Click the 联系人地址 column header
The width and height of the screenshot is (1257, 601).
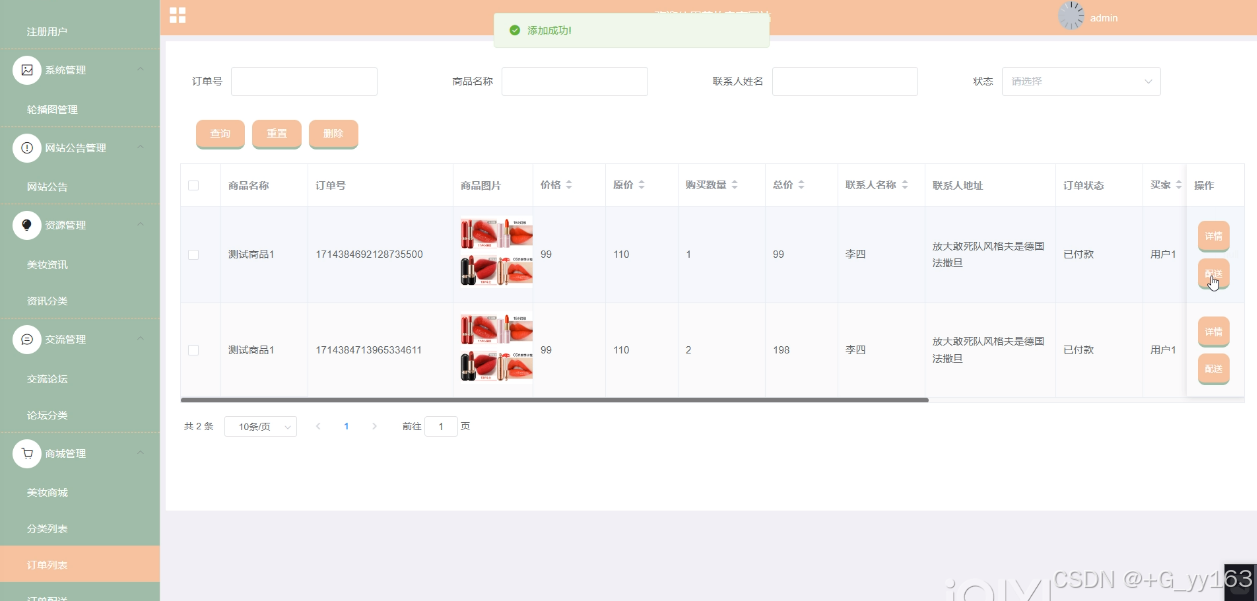pyautogui.click(x=957, y=185)
